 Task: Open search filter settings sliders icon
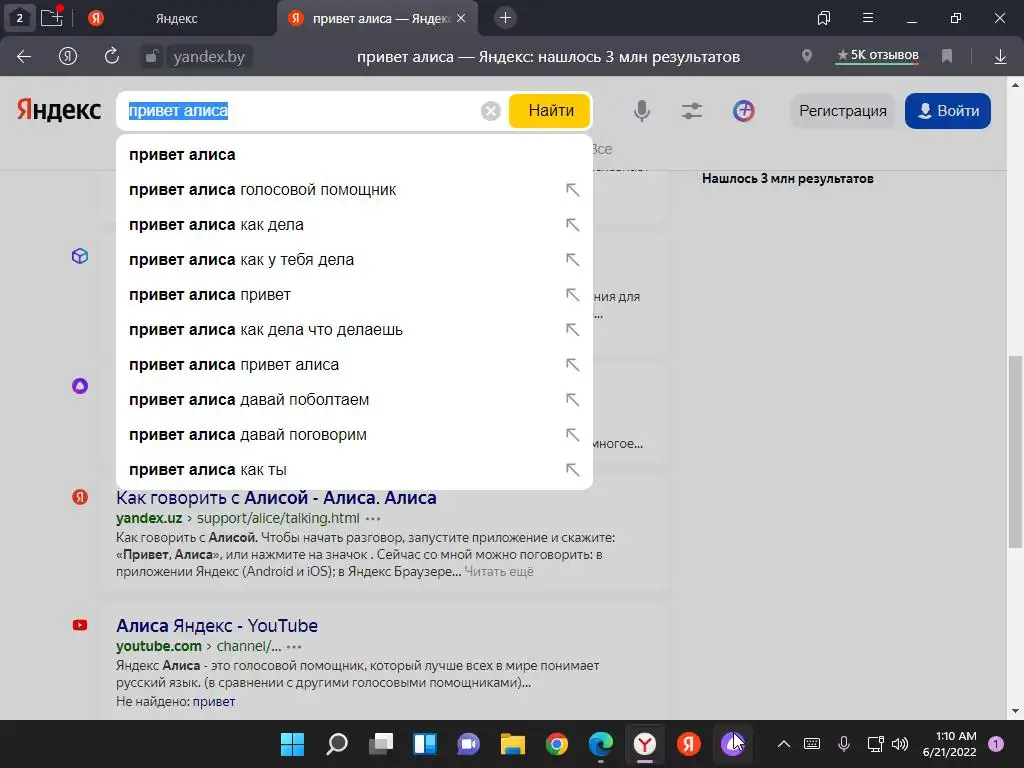[x=692, y=111]
